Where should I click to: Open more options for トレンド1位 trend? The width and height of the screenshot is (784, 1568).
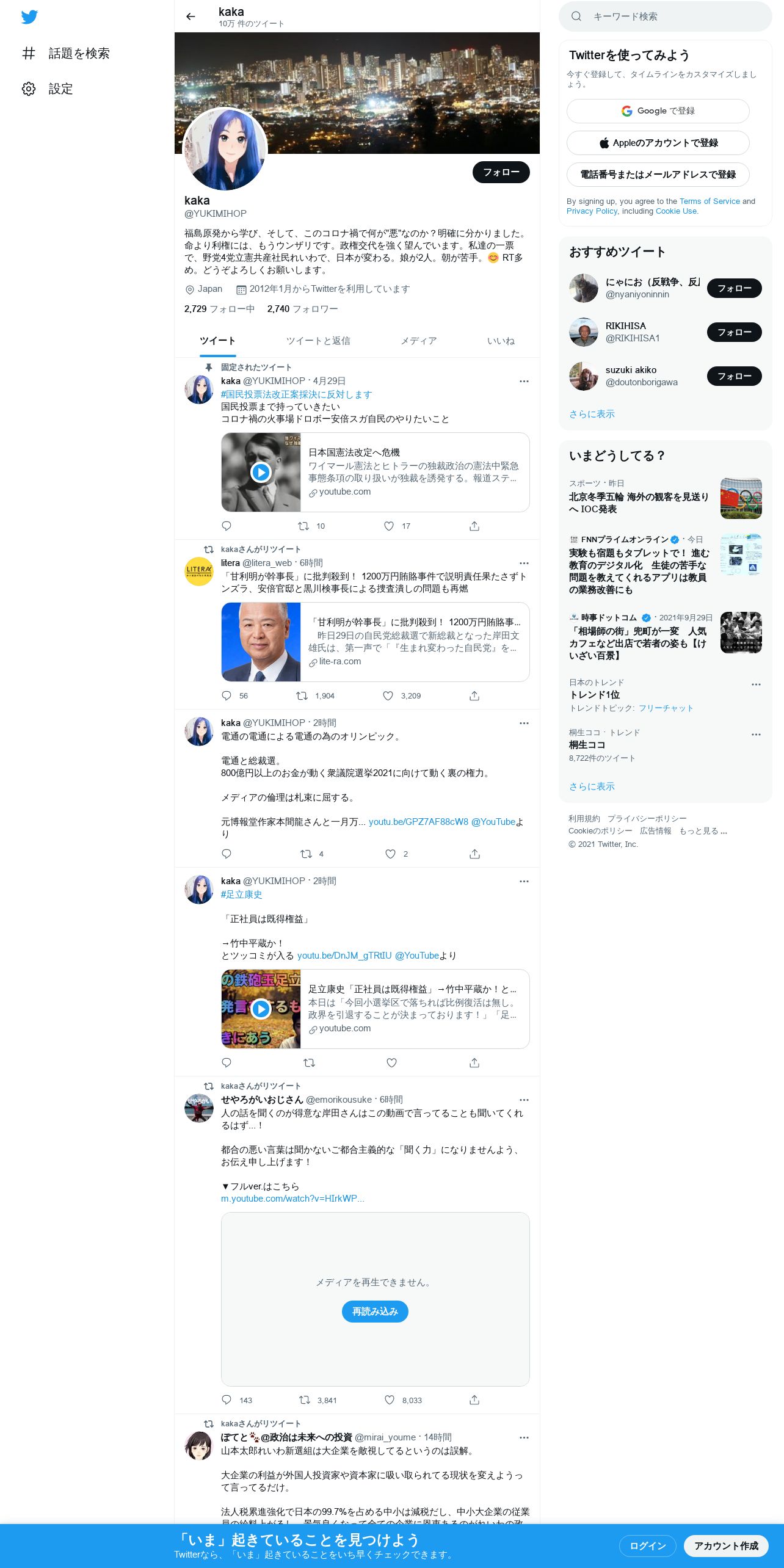coord(756,684)
